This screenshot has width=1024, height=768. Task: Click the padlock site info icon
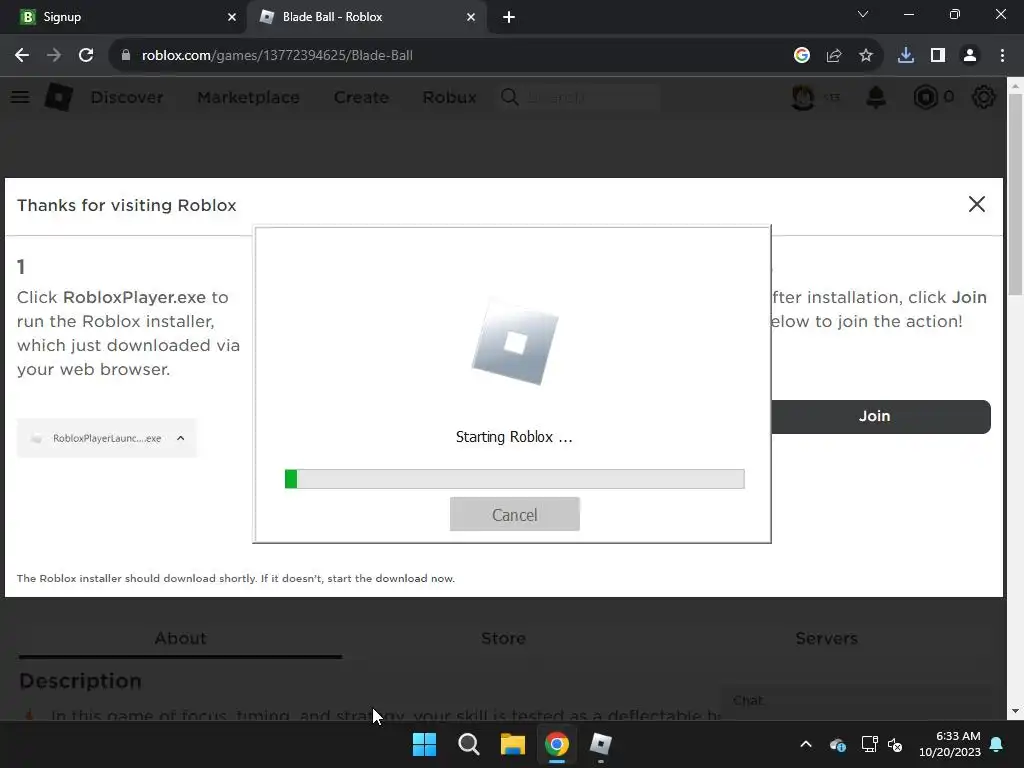click(x=126, y=56)
